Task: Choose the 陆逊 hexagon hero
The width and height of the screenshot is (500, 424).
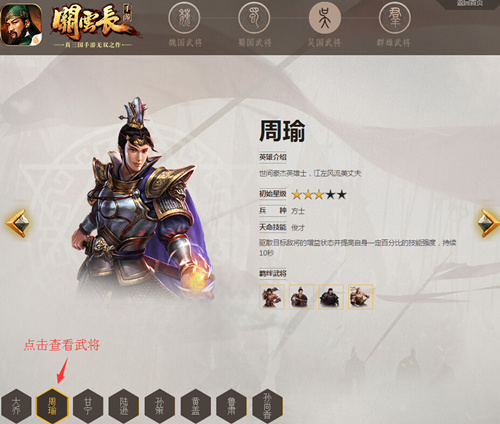Action: (124, 405)
